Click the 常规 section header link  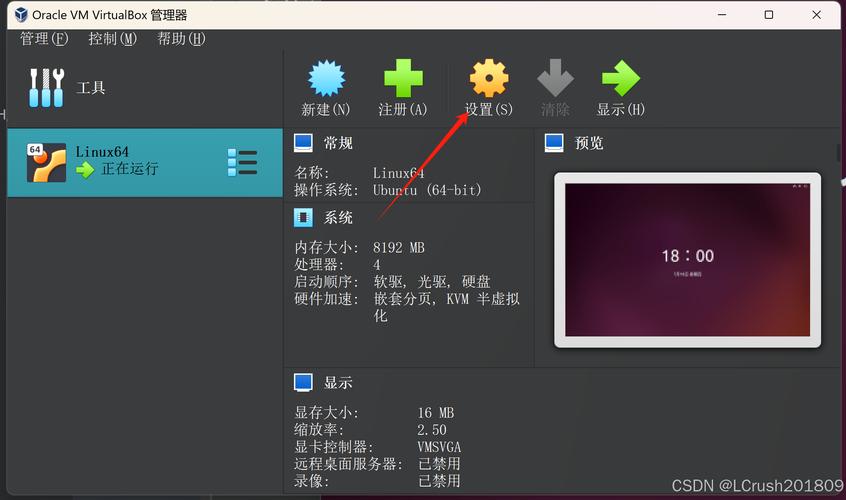pos(338,143)
